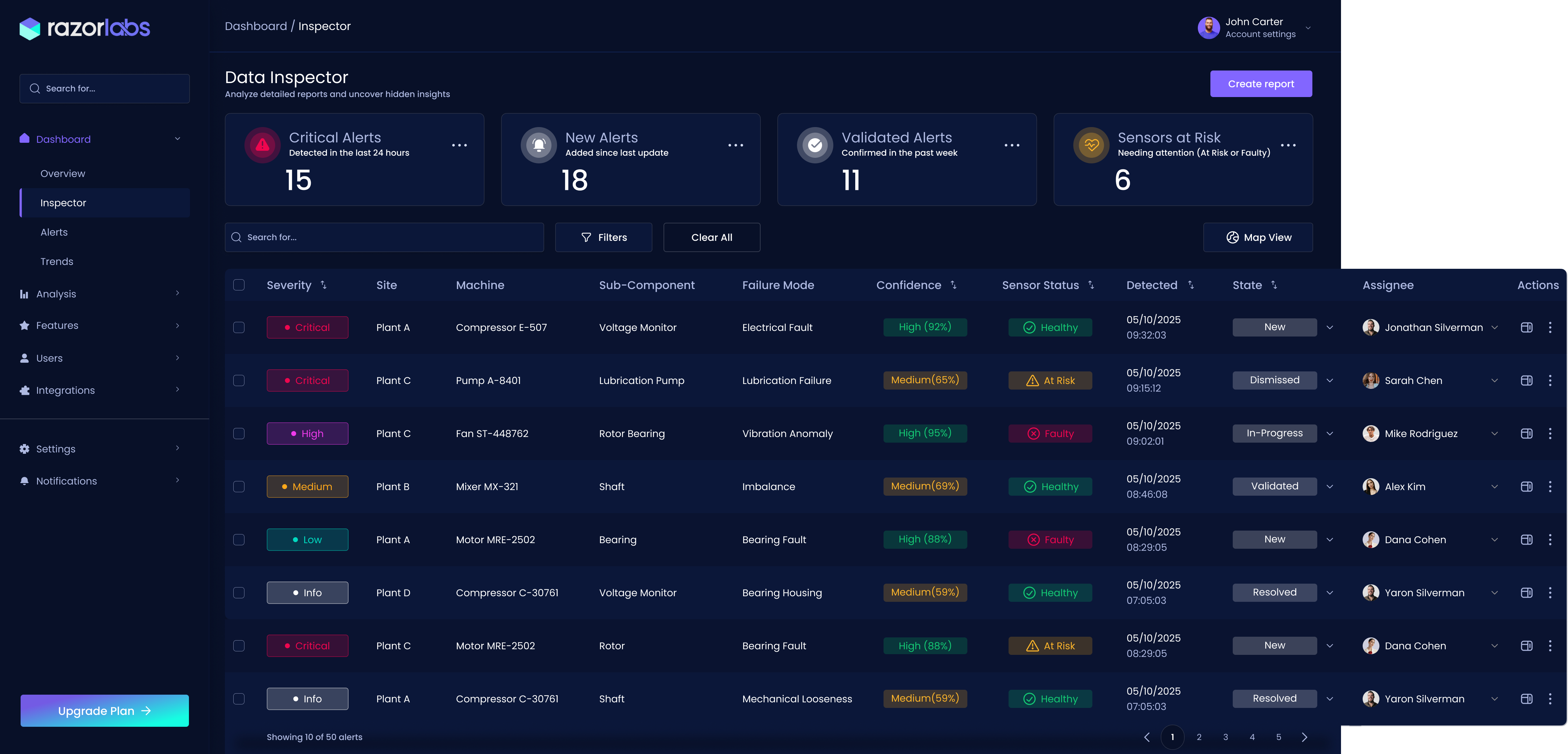Select the Mechanical Looseness row checkbox
Screen dimensions: 1568x754
click(x=239, y=698)
